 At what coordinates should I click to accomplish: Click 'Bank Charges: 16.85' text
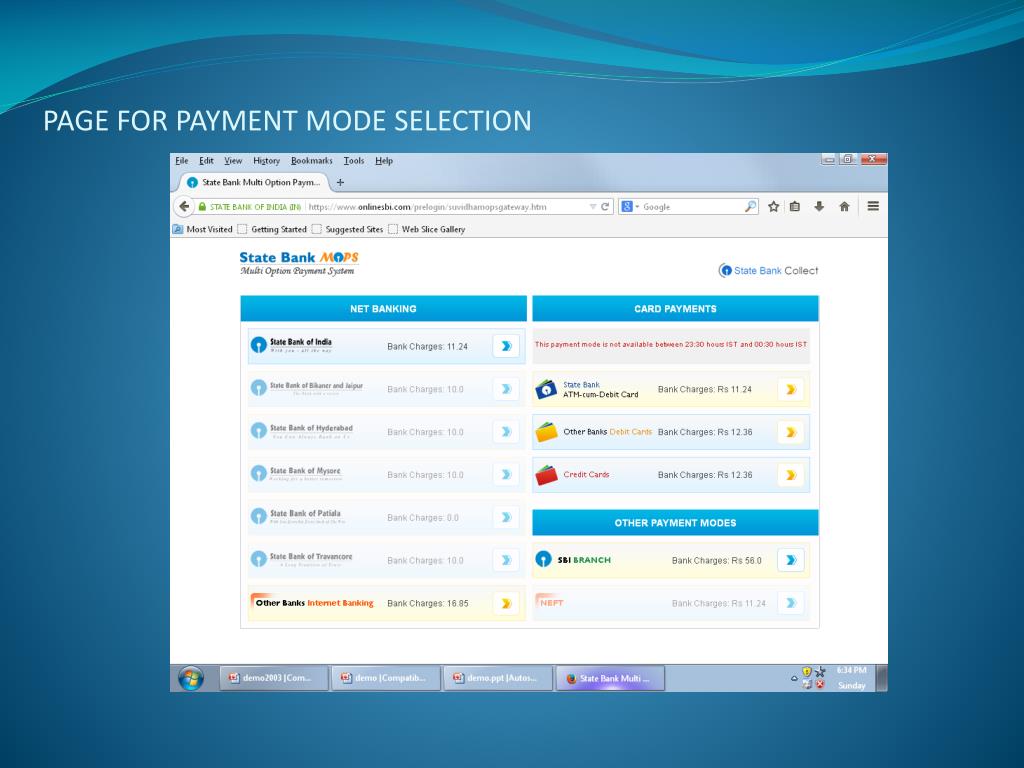[x=428, y=603]
